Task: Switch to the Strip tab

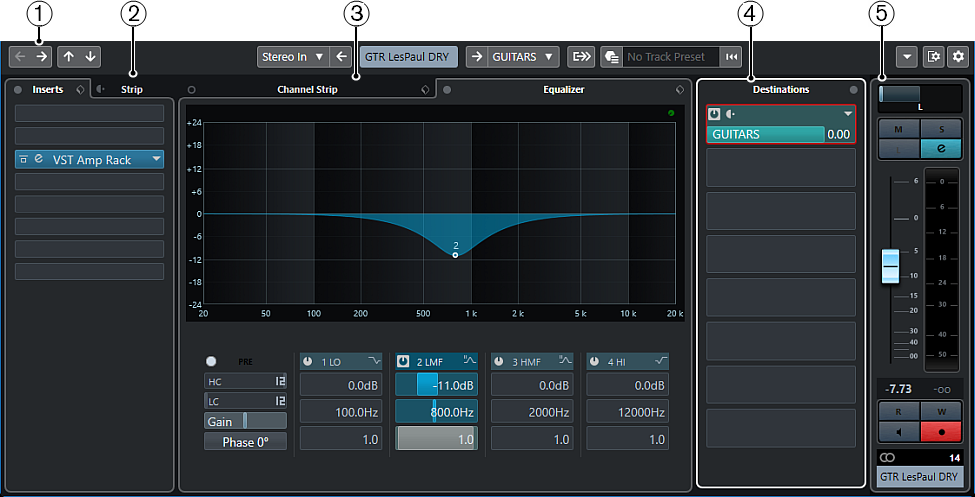Action: [132, 90]
